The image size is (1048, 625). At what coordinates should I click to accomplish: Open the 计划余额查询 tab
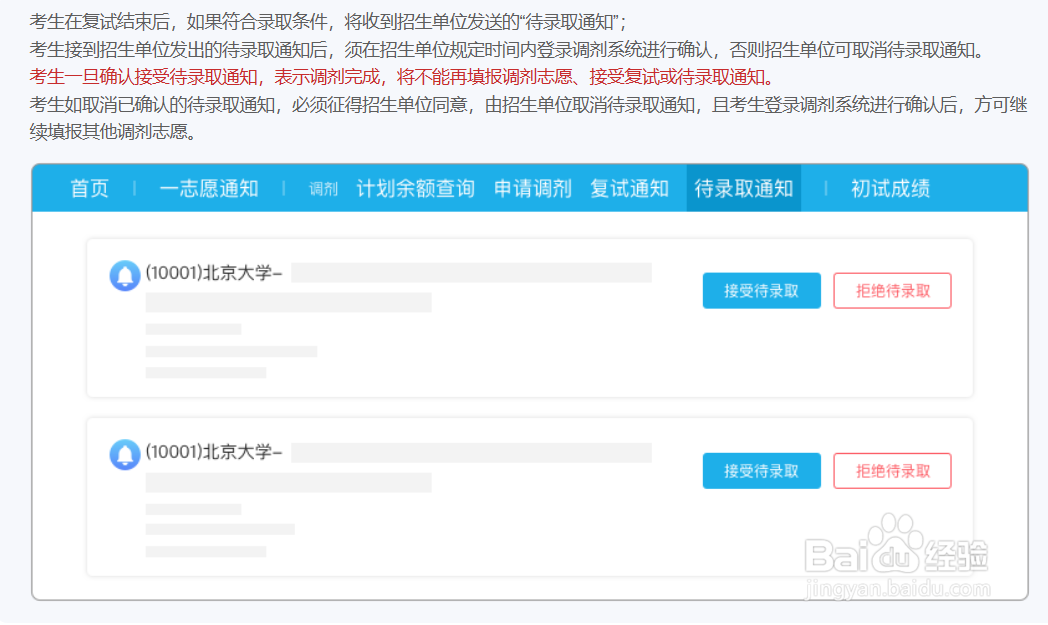point(416,188)
